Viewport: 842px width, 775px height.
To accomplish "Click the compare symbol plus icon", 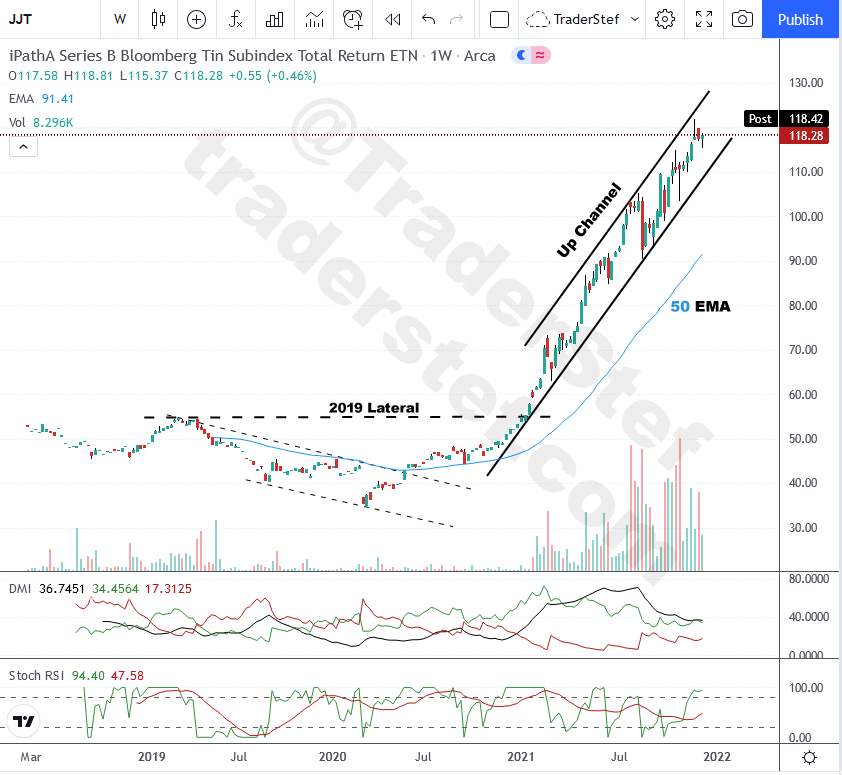I will tap(196, 19).
